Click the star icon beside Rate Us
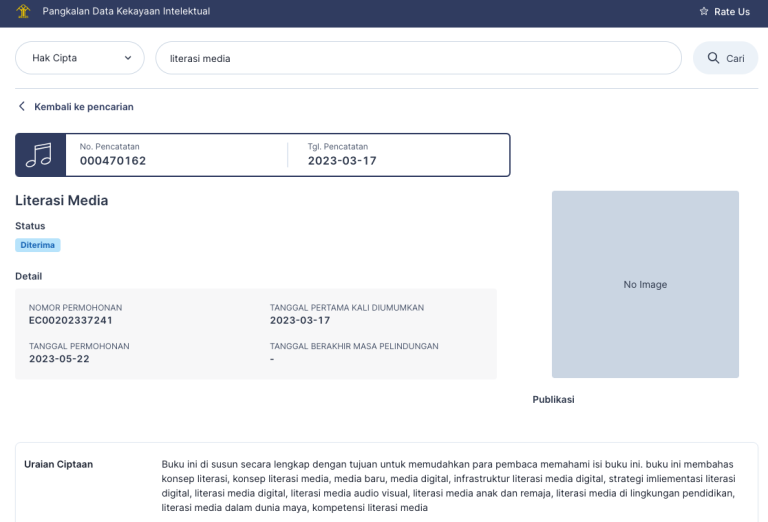This screenshot has width=768, height=522. [x=703, y=12]
